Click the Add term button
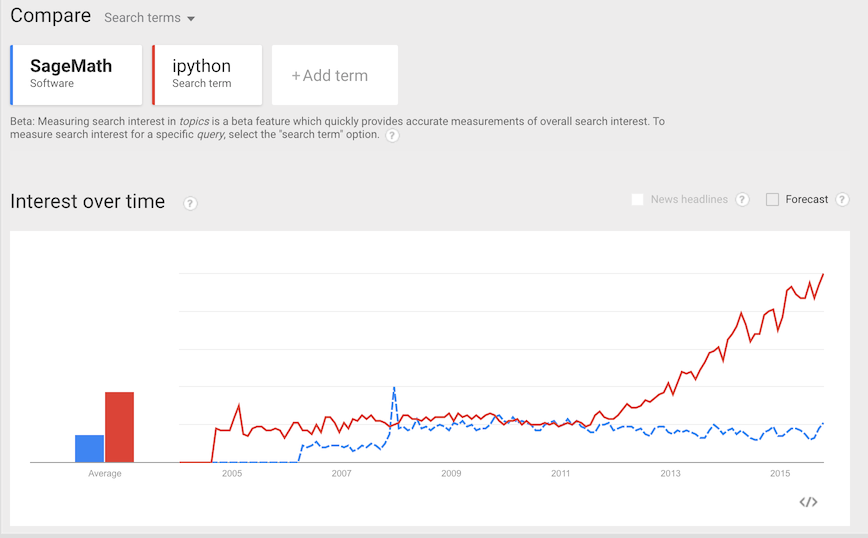This screenshot has height=538, width=868. click(334, 75)
